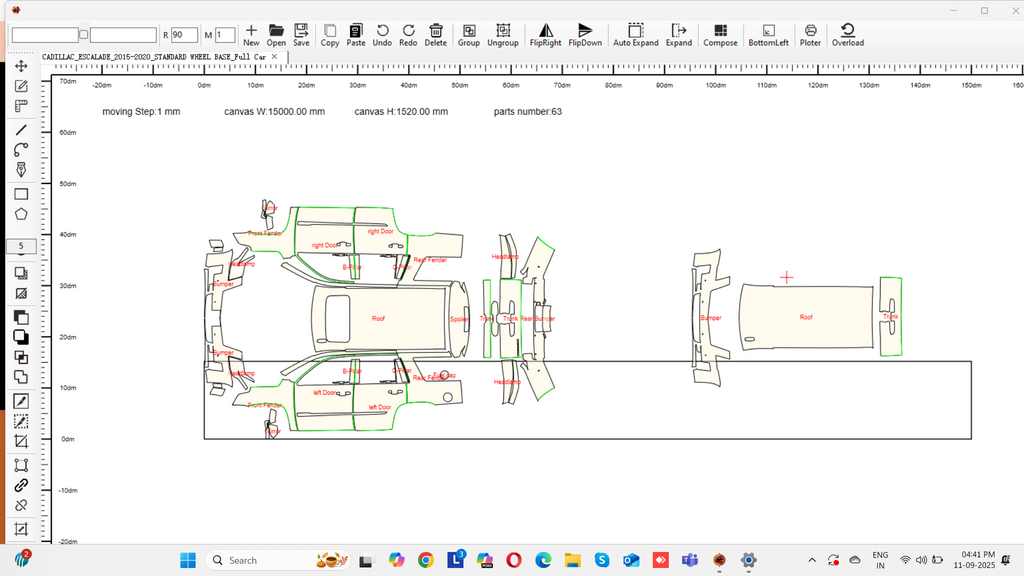The image size is (1024, 576).
Task: Click the FlipDown toolbar icon
Action: point(585,35)
